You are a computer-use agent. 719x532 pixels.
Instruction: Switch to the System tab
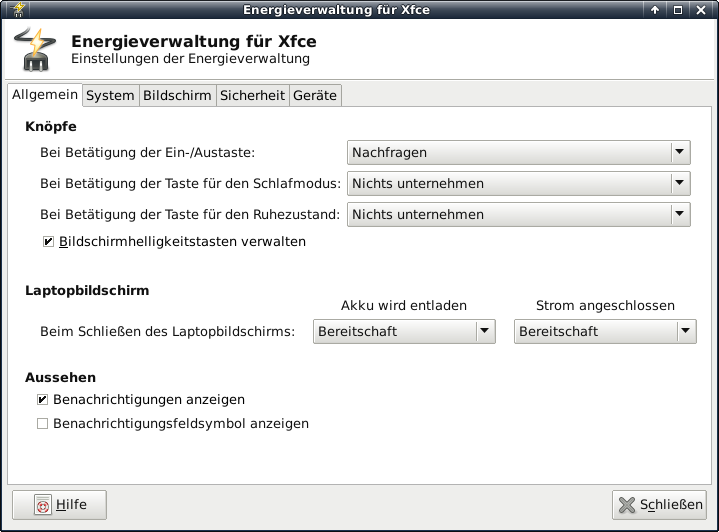click(110, 96)
